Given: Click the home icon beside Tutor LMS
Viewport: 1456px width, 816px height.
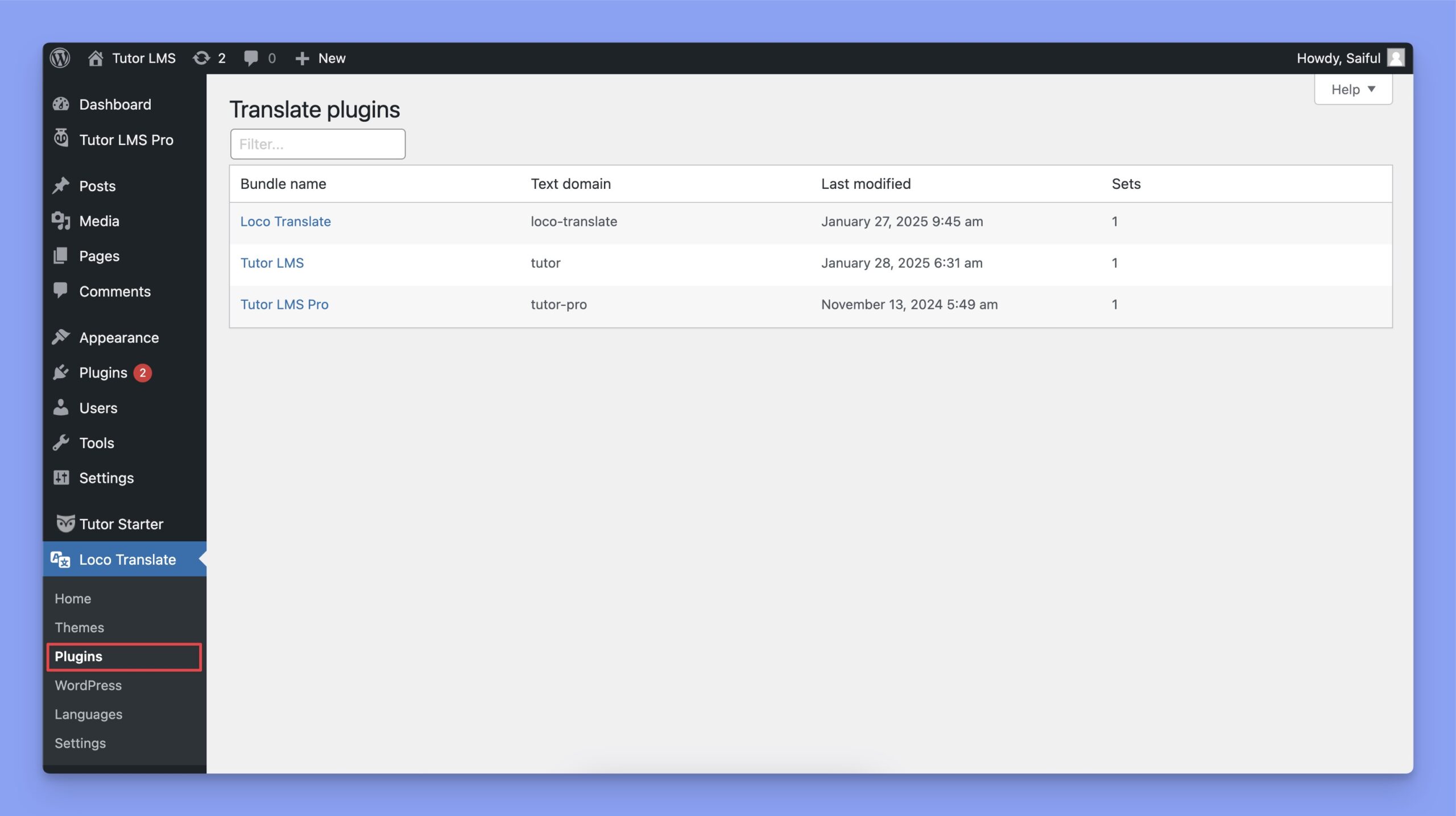Looking at the screenshot, I should tap(96, 58).
